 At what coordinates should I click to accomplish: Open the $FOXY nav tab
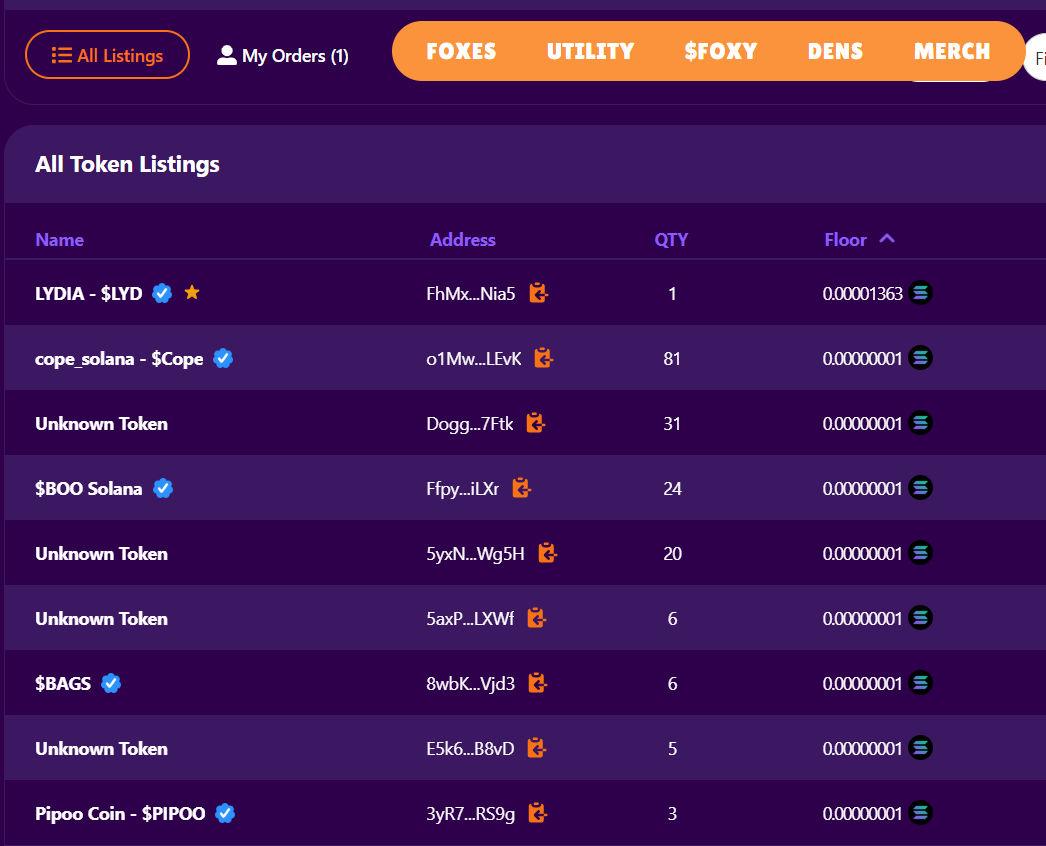point(720,51)
